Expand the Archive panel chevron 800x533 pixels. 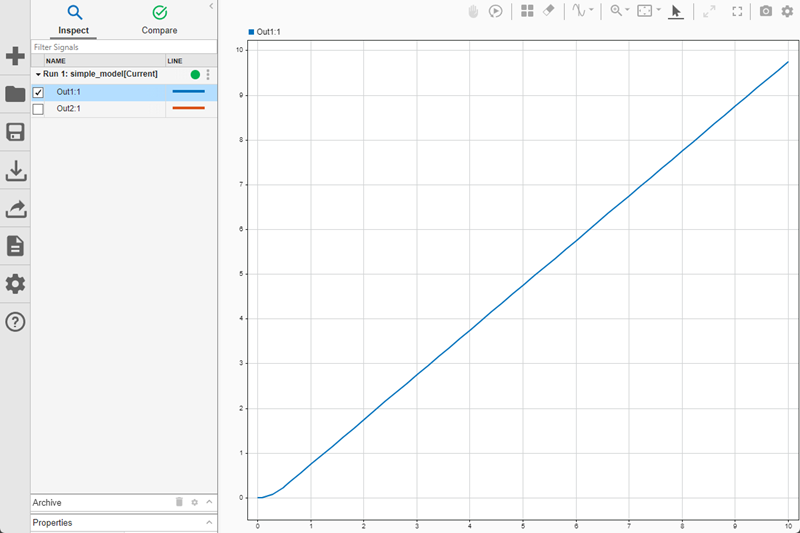coord(209,502)
